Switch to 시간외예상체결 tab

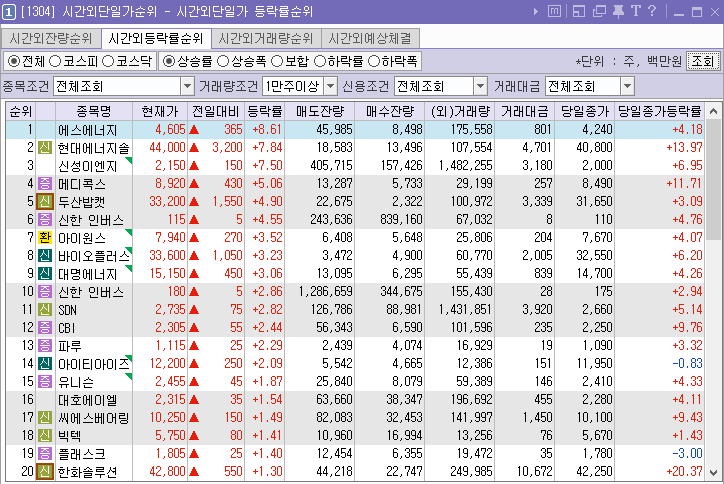(370, 38)
